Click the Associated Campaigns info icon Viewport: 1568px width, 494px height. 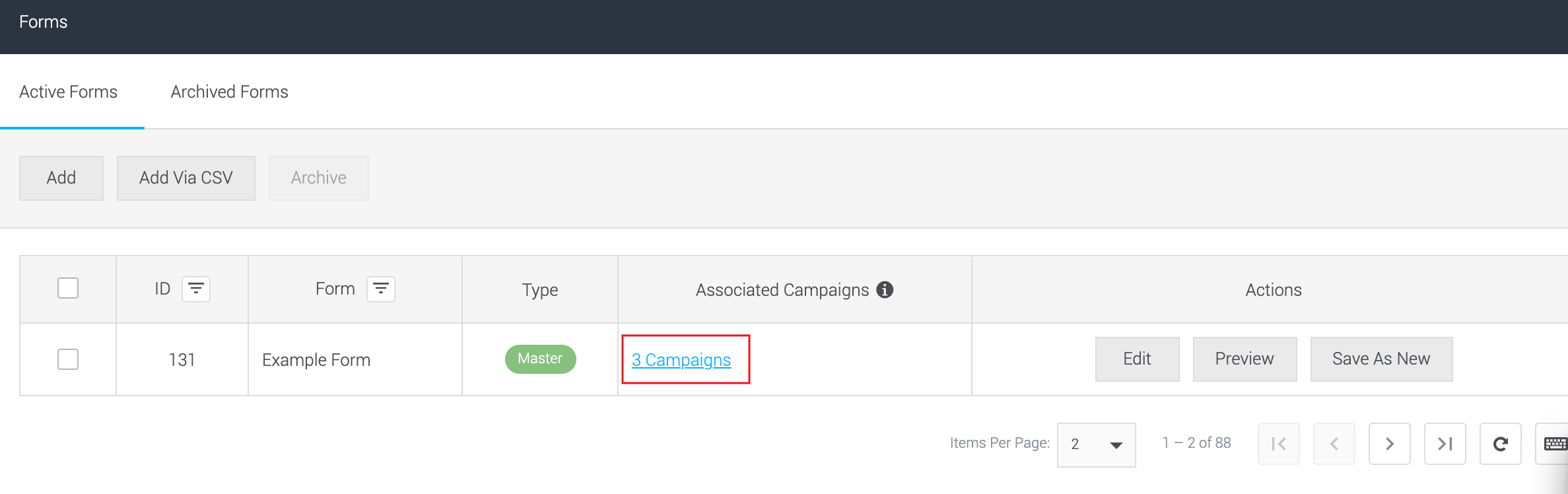885,289
